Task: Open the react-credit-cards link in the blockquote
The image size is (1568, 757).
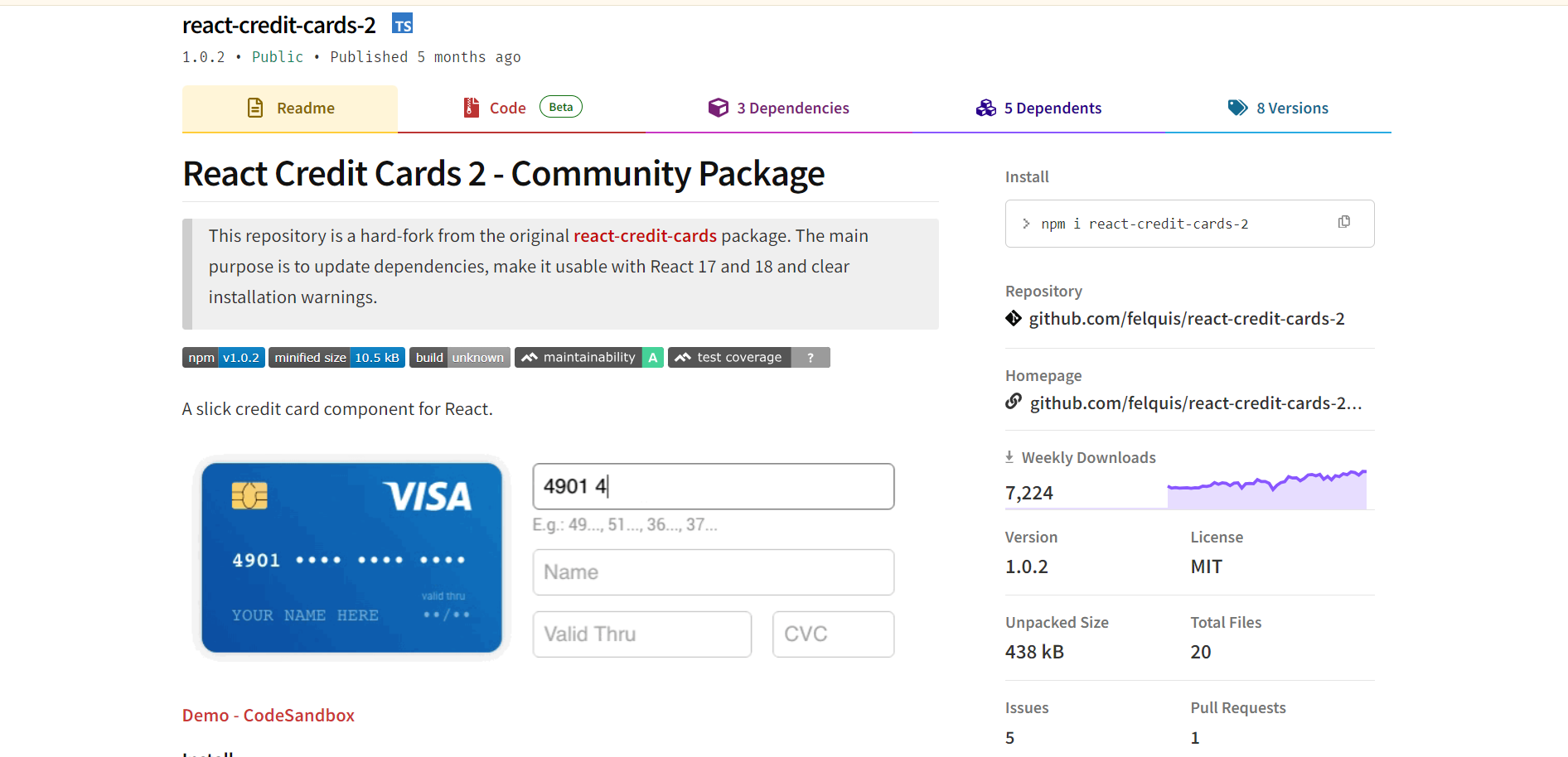Action: (645, 236)
